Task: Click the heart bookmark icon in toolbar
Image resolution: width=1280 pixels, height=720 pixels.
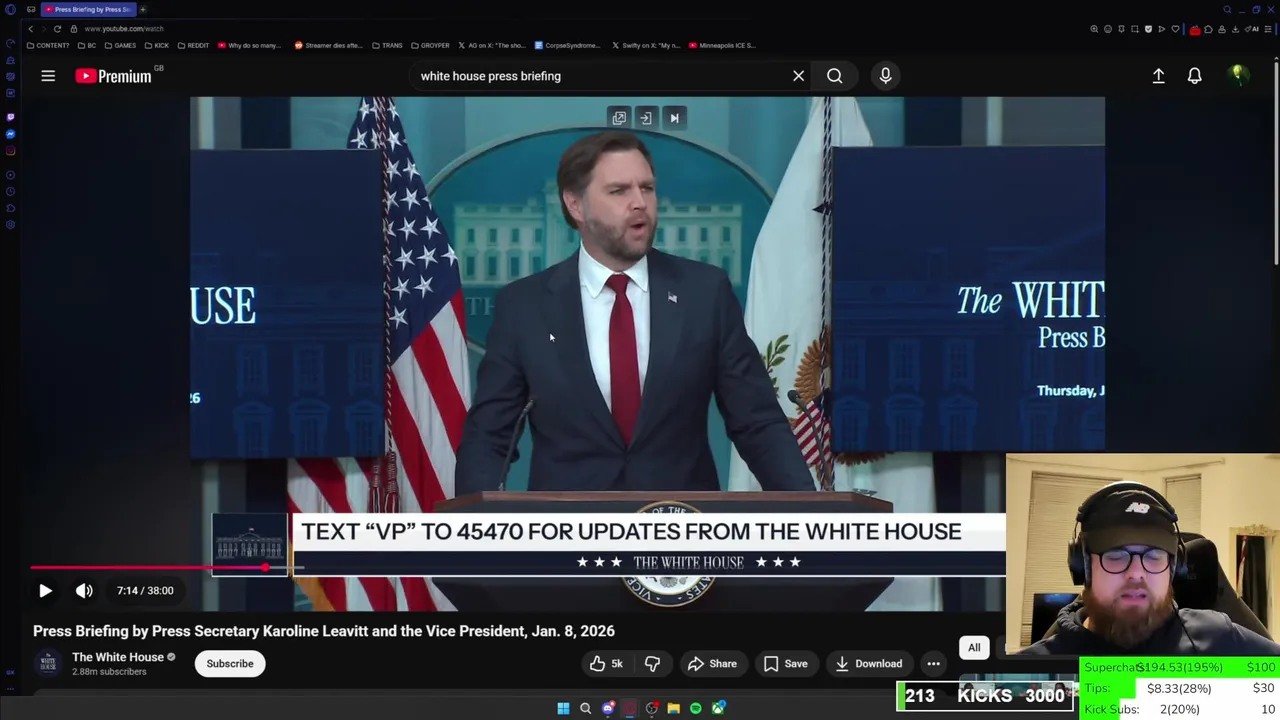Action: point(1175,29)
